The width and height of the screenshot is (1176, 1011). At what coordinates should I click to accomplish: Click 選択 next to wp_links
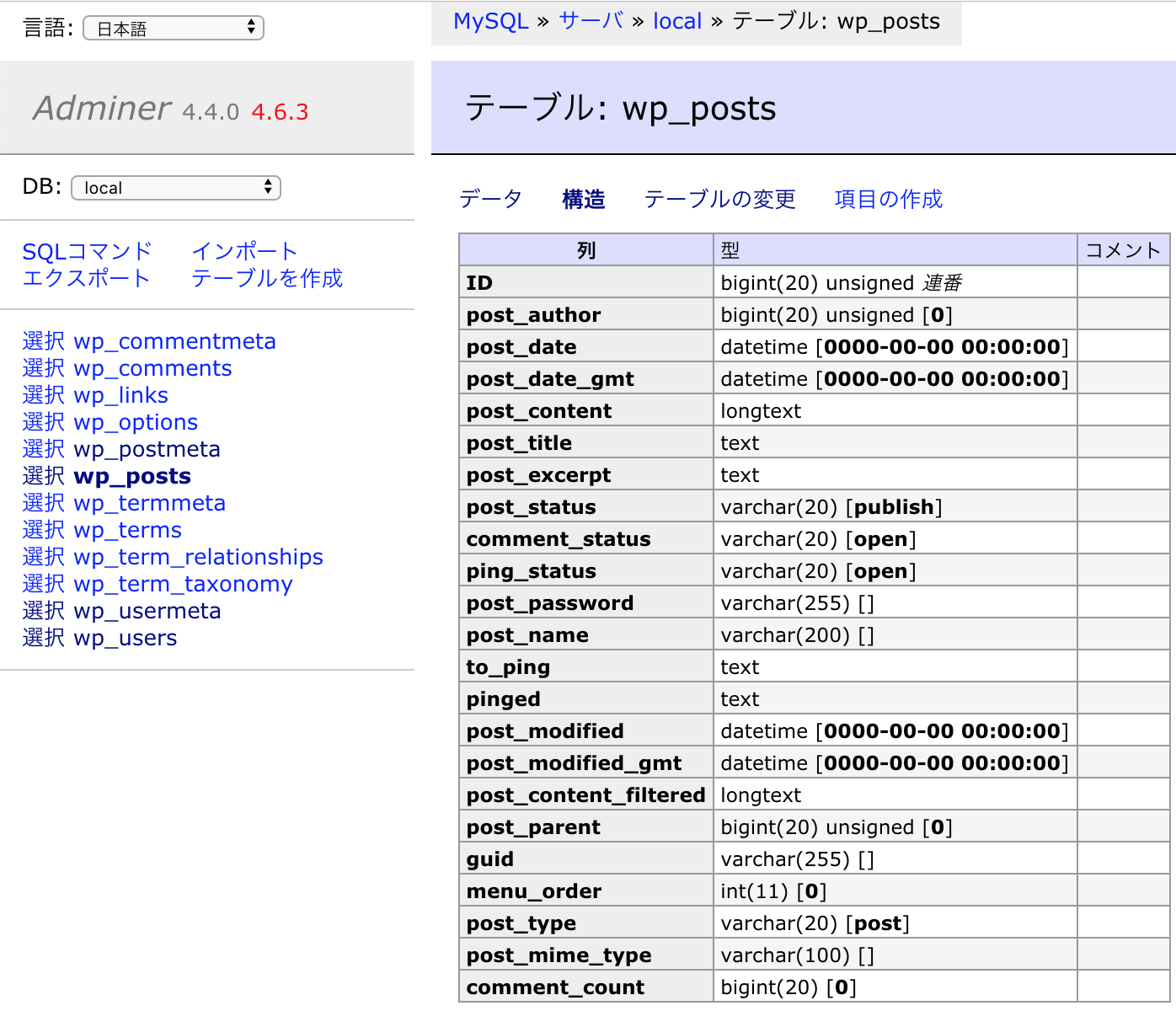[x=44, y=395]
